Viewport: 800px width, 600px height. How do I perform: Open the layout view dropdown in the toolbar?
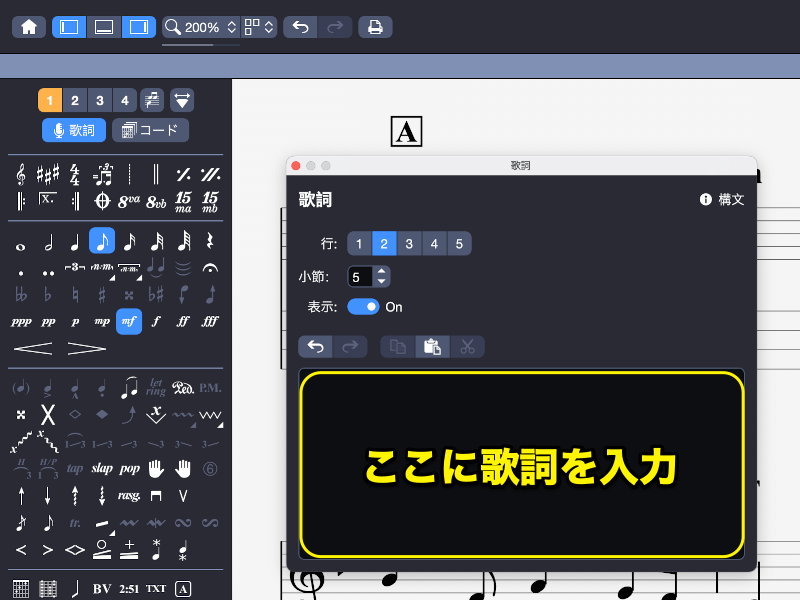point(260,27)
